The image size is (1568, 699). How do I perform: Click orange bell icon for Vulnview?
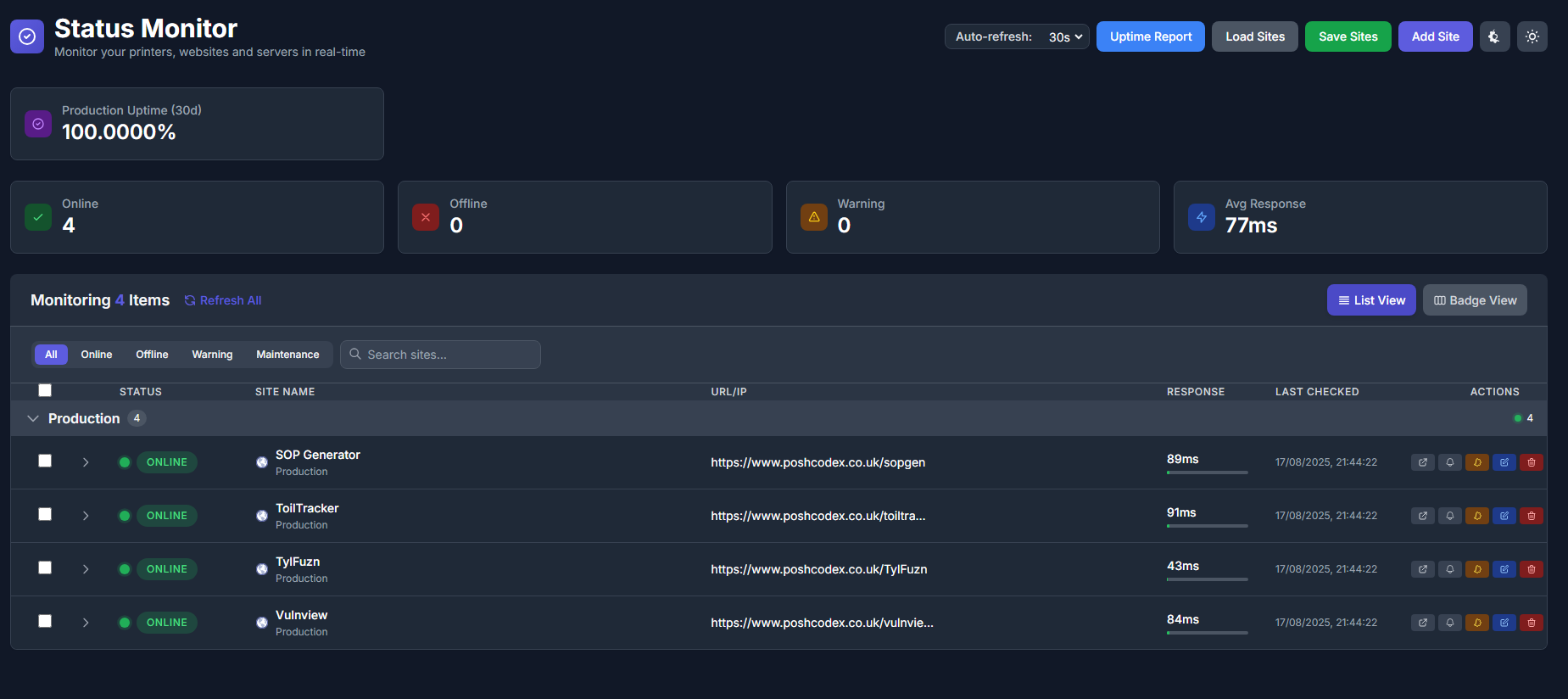1477,623
